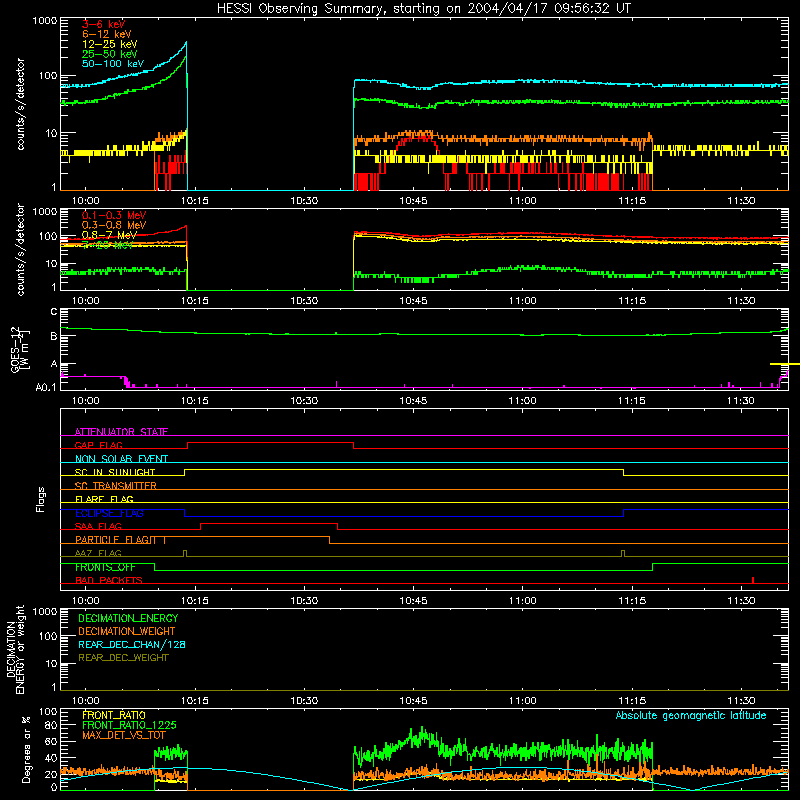Click the 10:30 tick under the GOES panel
800x800 pixels.
pos(304,401)
